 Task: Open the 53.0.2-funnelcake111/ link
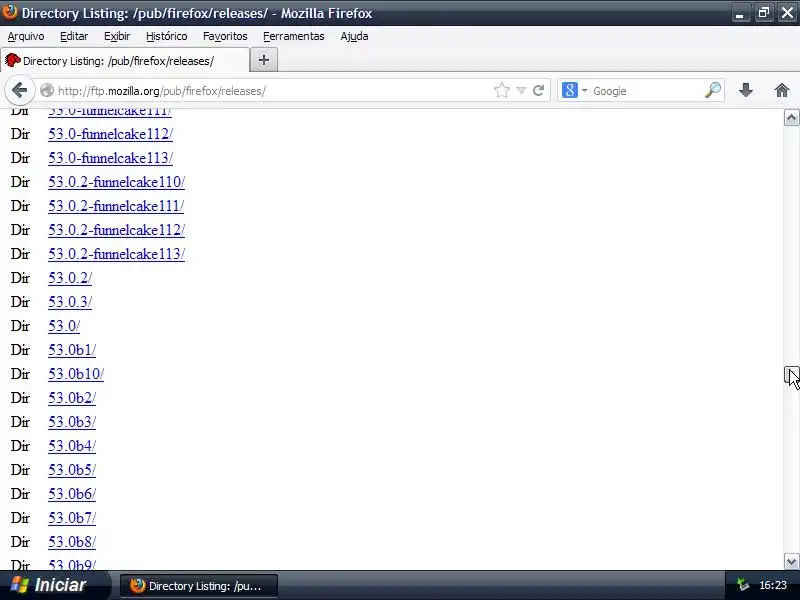(x=116, y=206)
